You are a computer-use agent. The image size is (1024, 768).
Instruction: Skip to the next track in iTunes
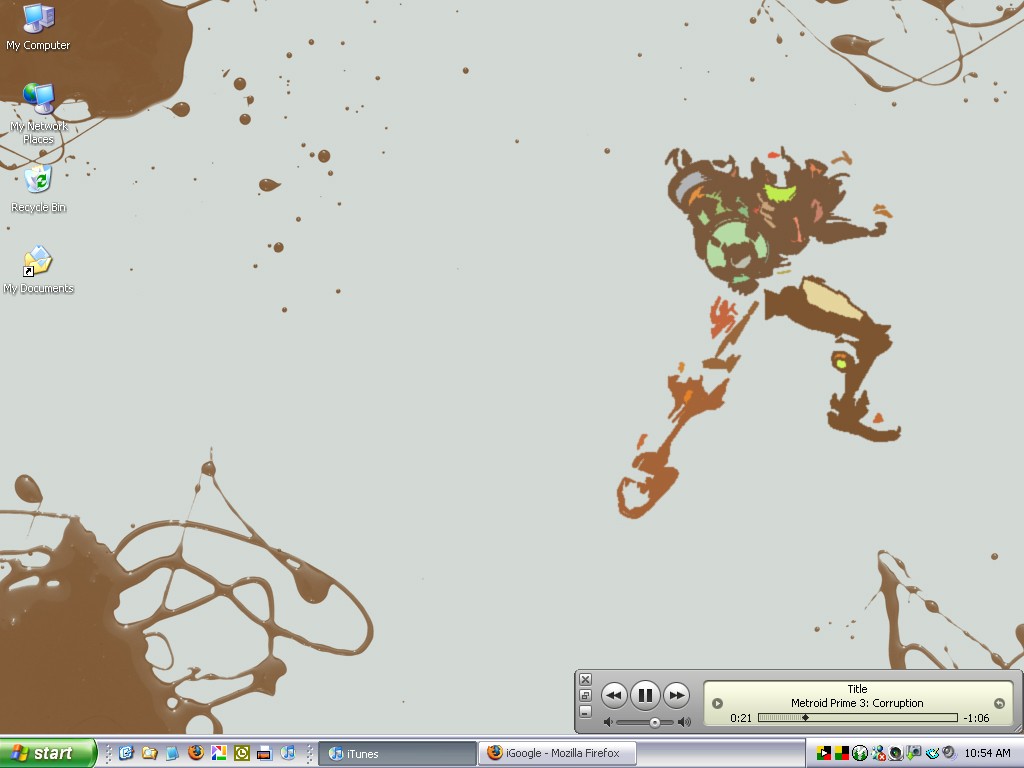point(677,695)
